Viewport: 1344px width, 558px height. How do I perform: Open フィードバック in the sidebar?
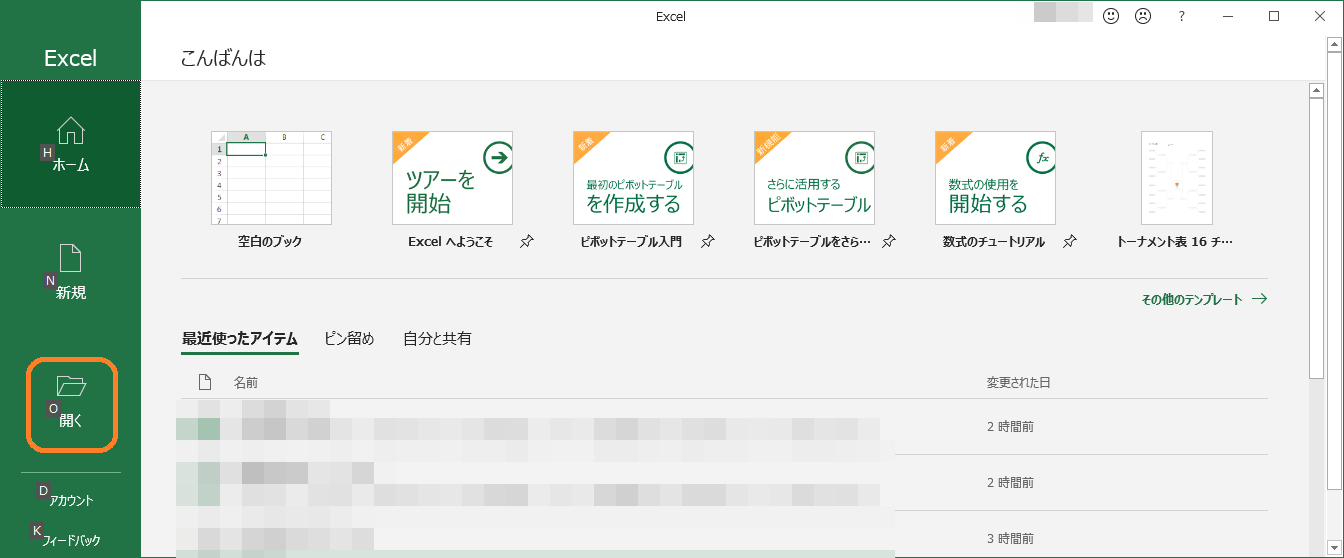70,540
